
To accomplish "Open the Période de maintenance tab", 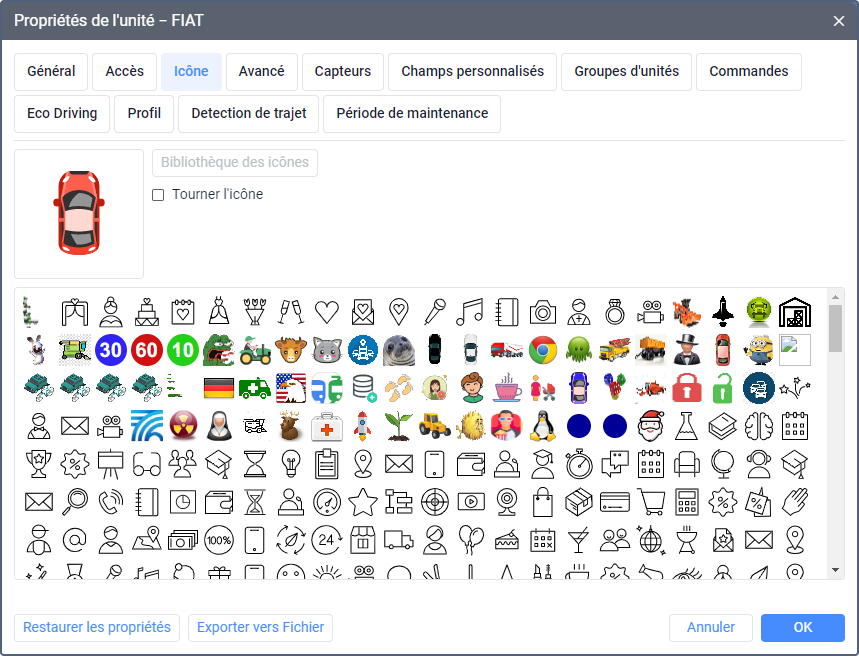I will (412, 113).
